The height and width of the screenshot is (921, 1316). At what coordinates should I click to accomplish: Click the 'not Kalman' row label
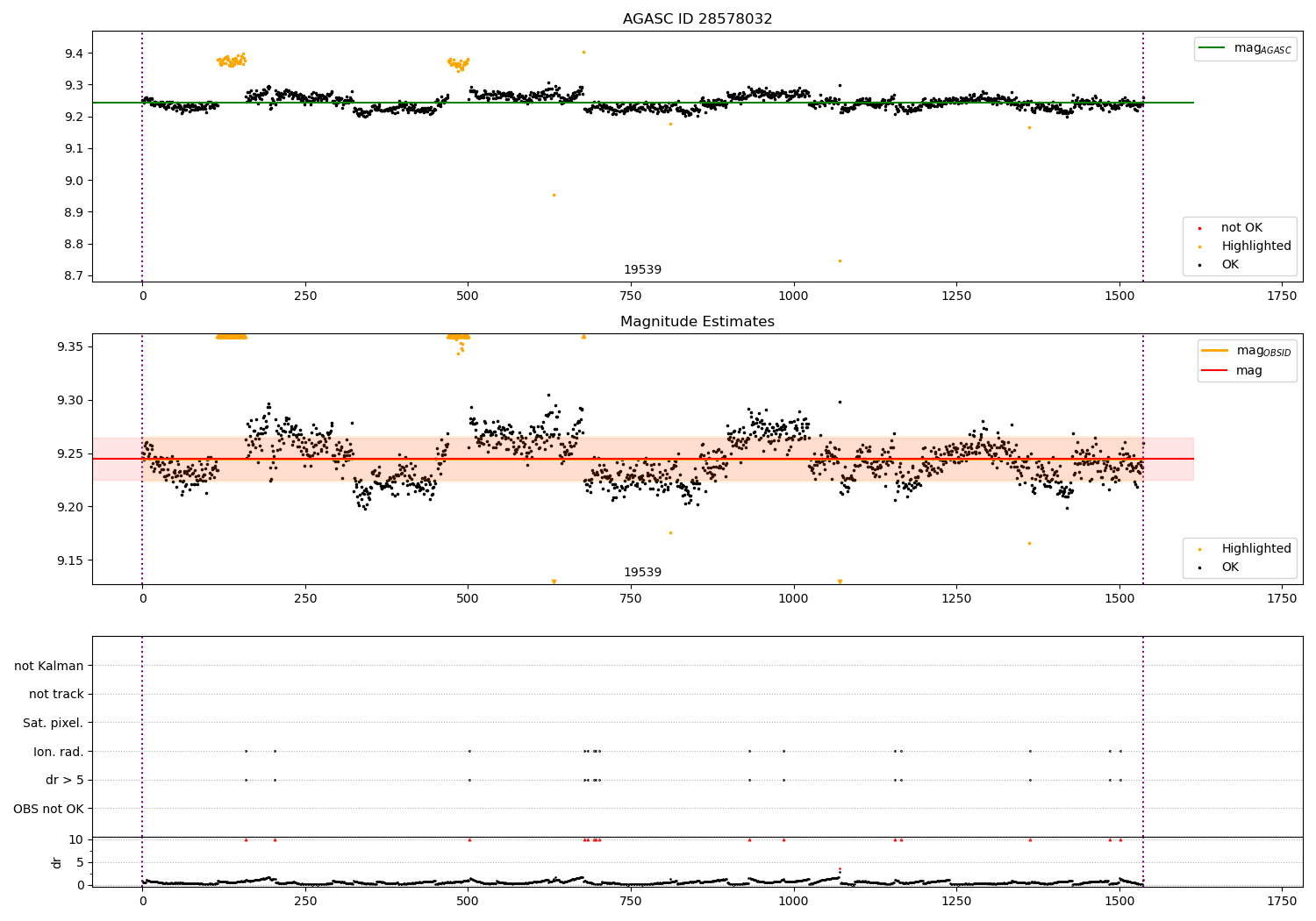pos(49,666)
